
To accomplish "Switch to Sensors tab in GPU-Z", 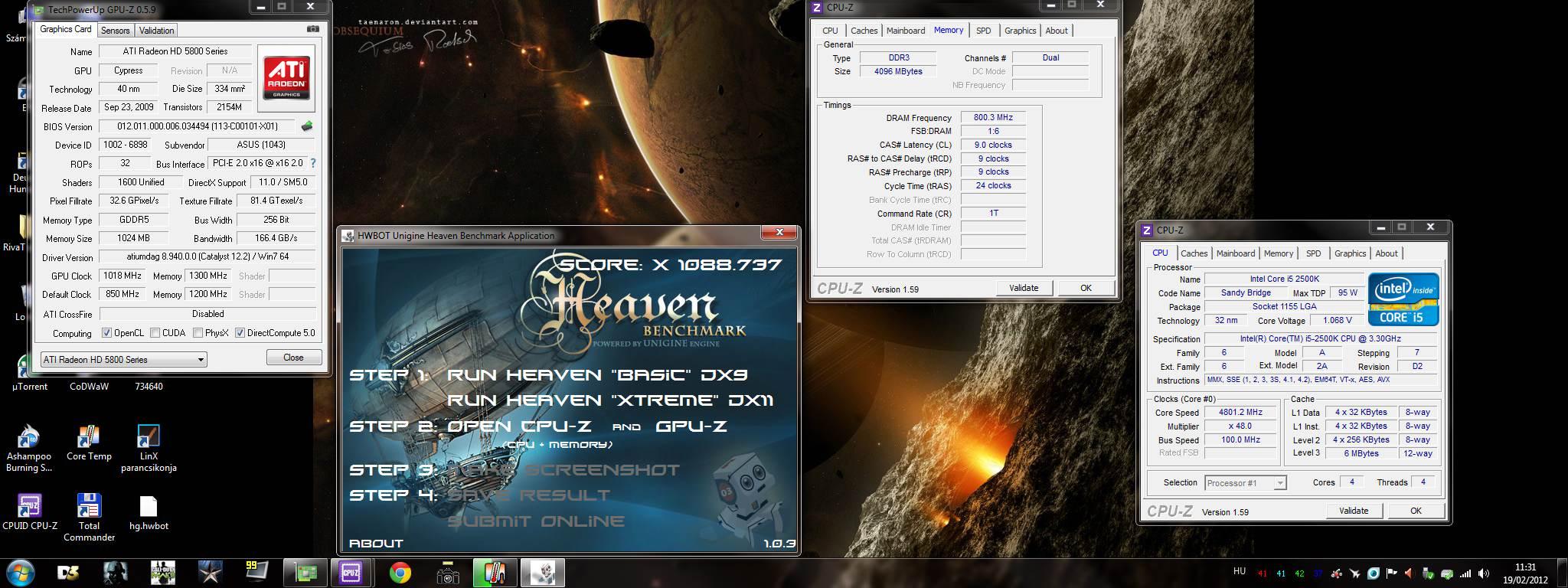I will pos(116,31).
